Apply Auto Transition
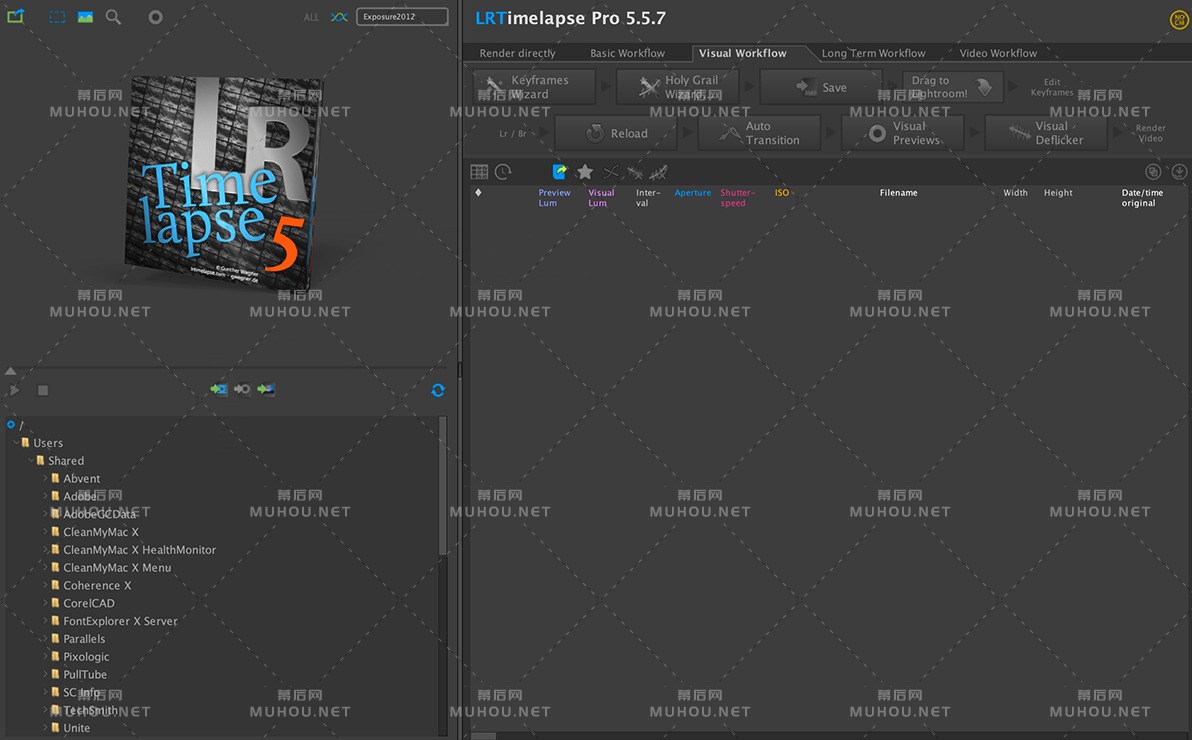 (759, 133)
